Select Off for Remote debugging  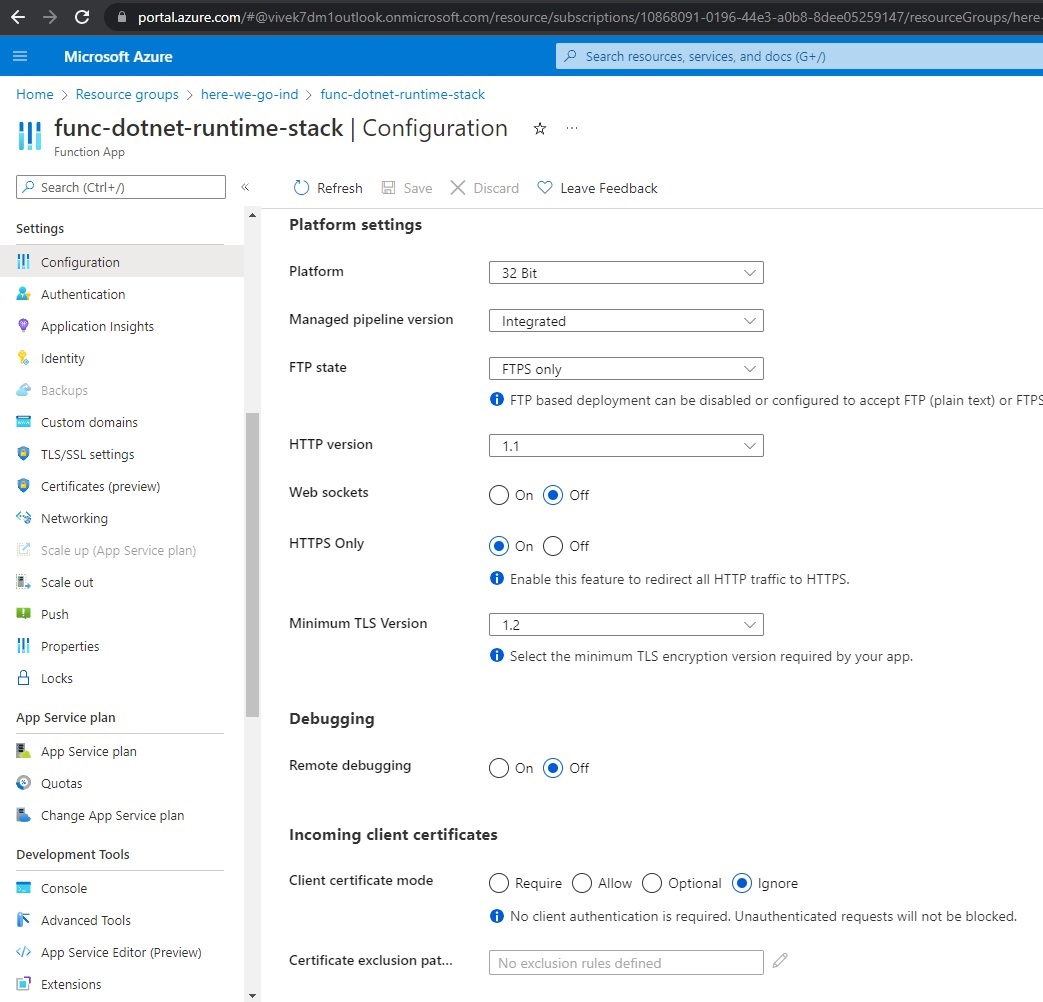click(553, 768)
